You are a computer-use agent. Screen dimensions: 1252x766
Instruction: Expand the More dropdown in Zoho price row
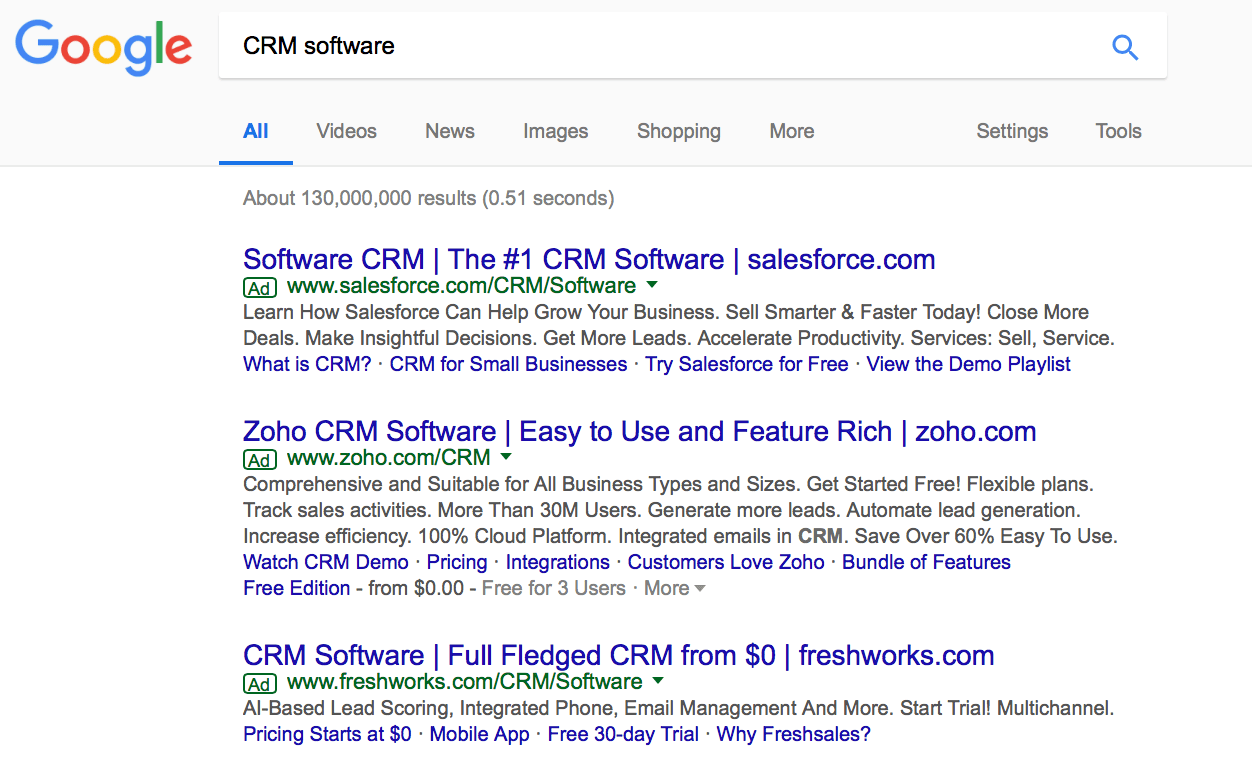[x=675, y=588]
